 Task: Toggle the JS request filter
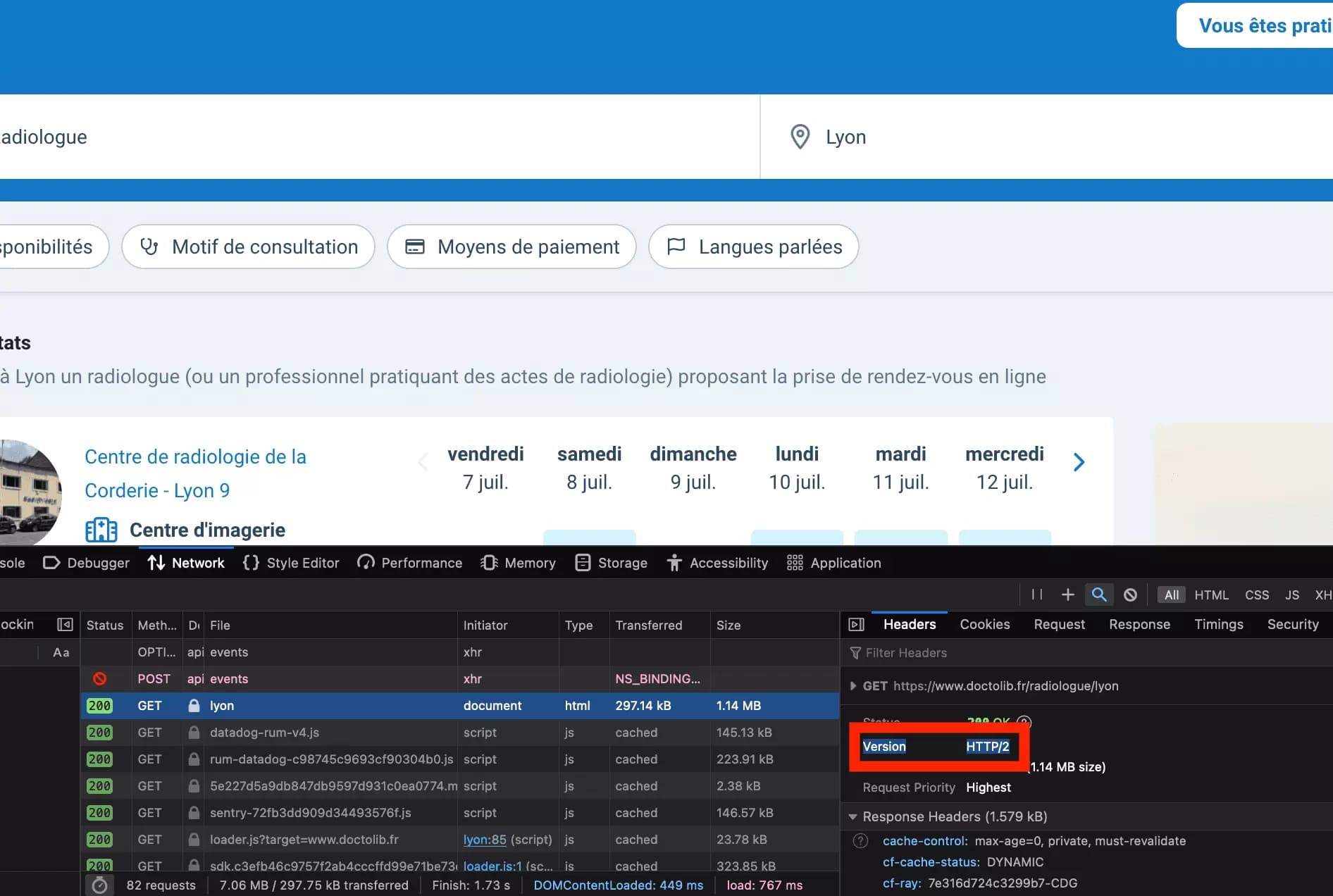1291,594
